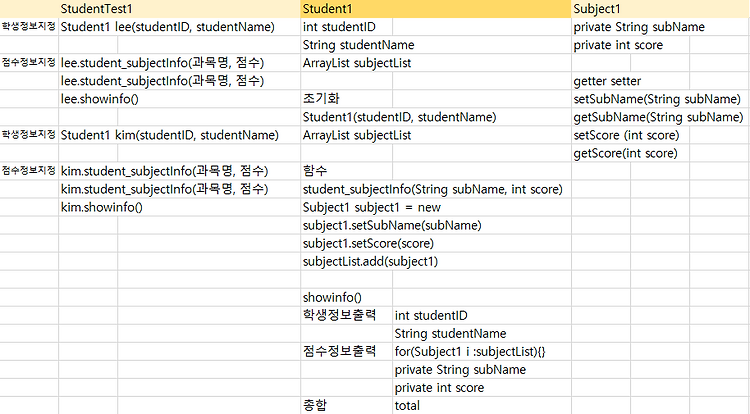Click cell 'subjectList.add(subject1)'
This screenshot has width=750, height=414.
click(370, 261)
